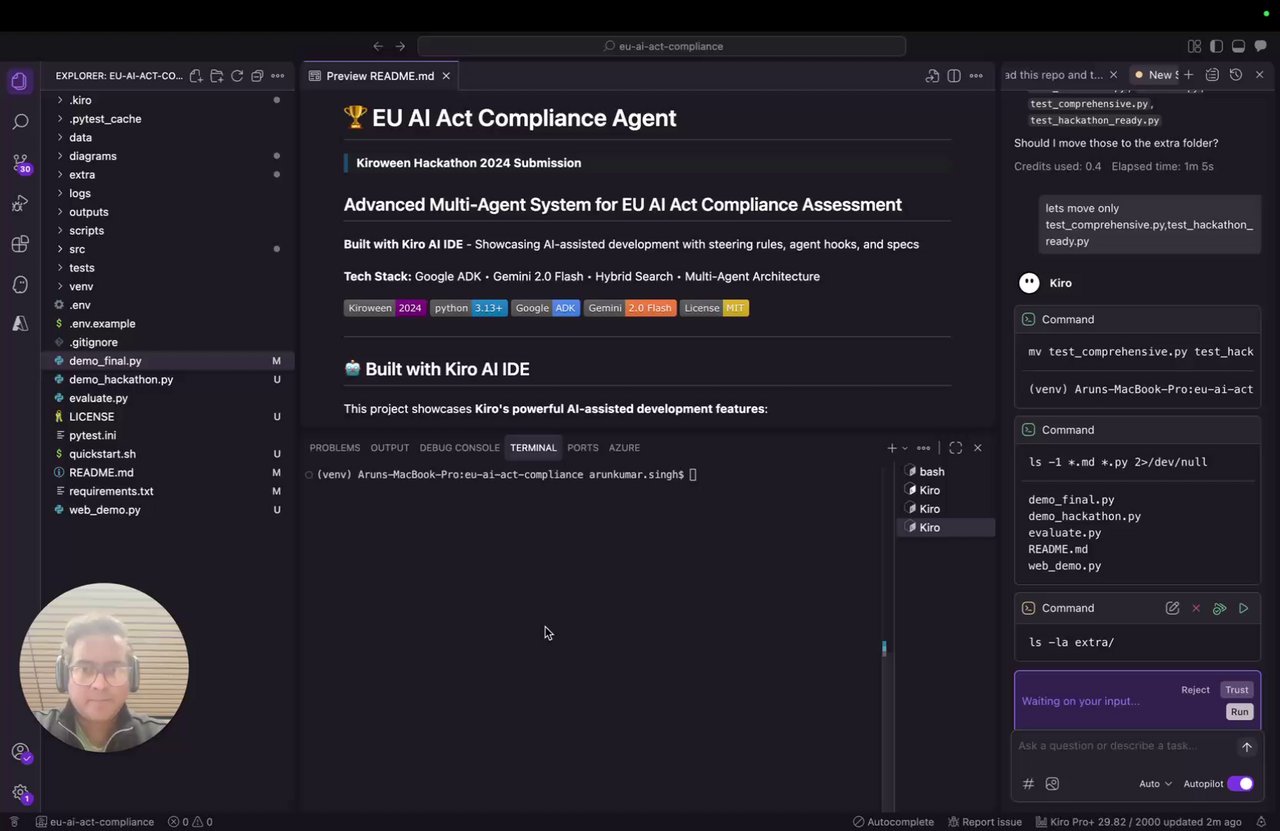The width and height of the screenshot is (1280, 831).
Task: Click the eu-ai-act-compliance search box
Action: pos(661,46)
